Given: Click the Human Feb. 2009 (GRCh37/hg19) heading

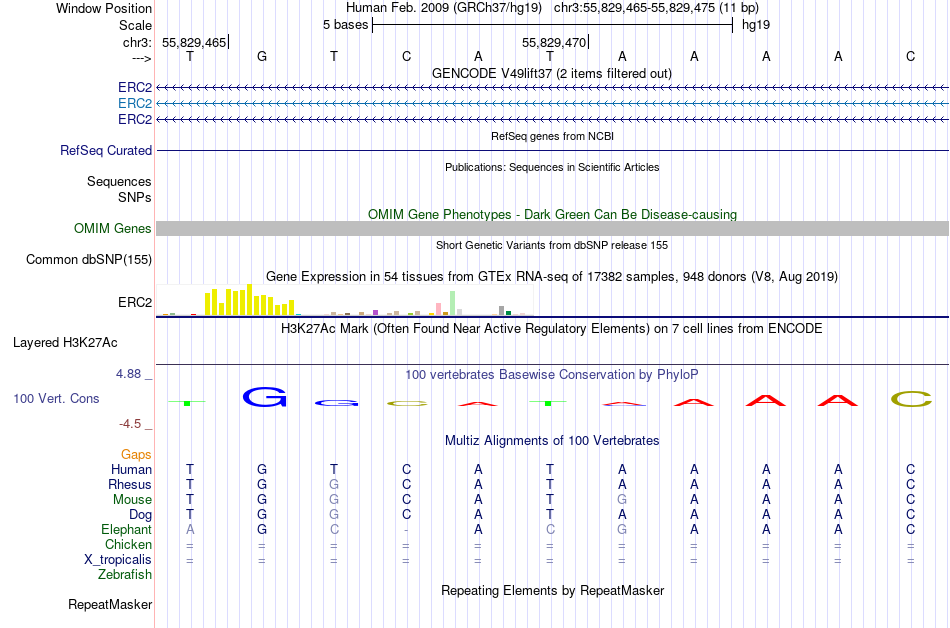Looking at the screenshot, I should click(x=444, y=8).
